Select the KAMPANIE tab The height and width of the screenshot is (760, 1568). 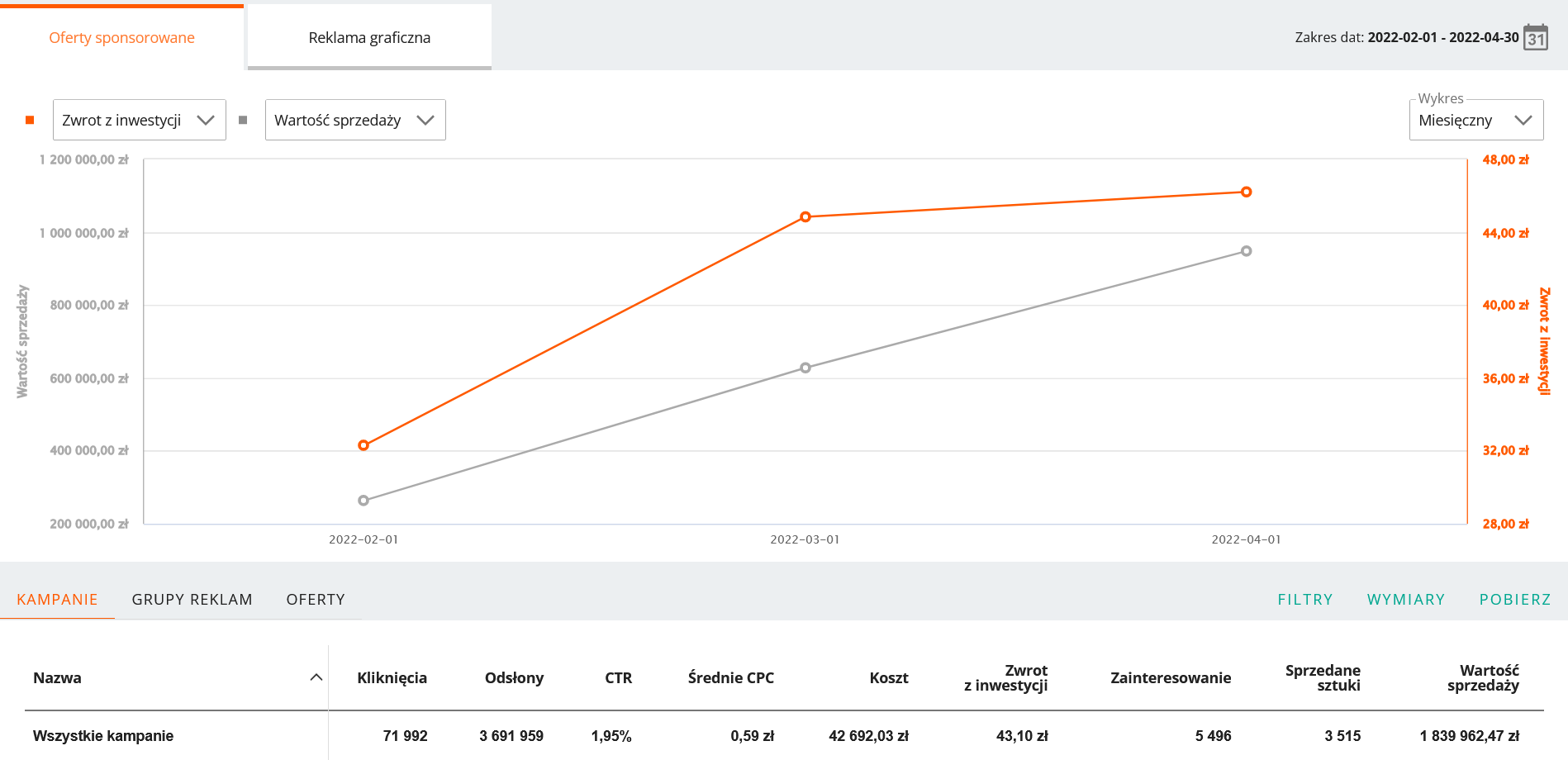pos(57,600)
